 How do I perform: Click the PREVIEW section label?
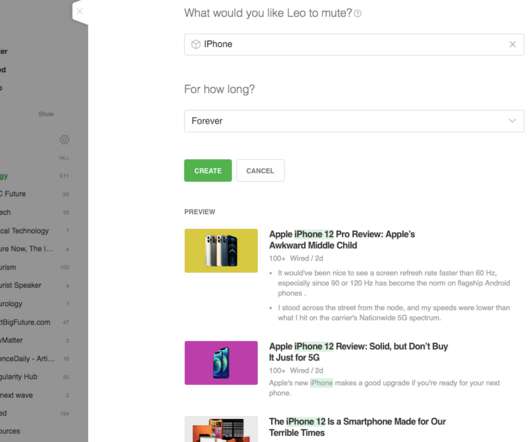(200, 212)
